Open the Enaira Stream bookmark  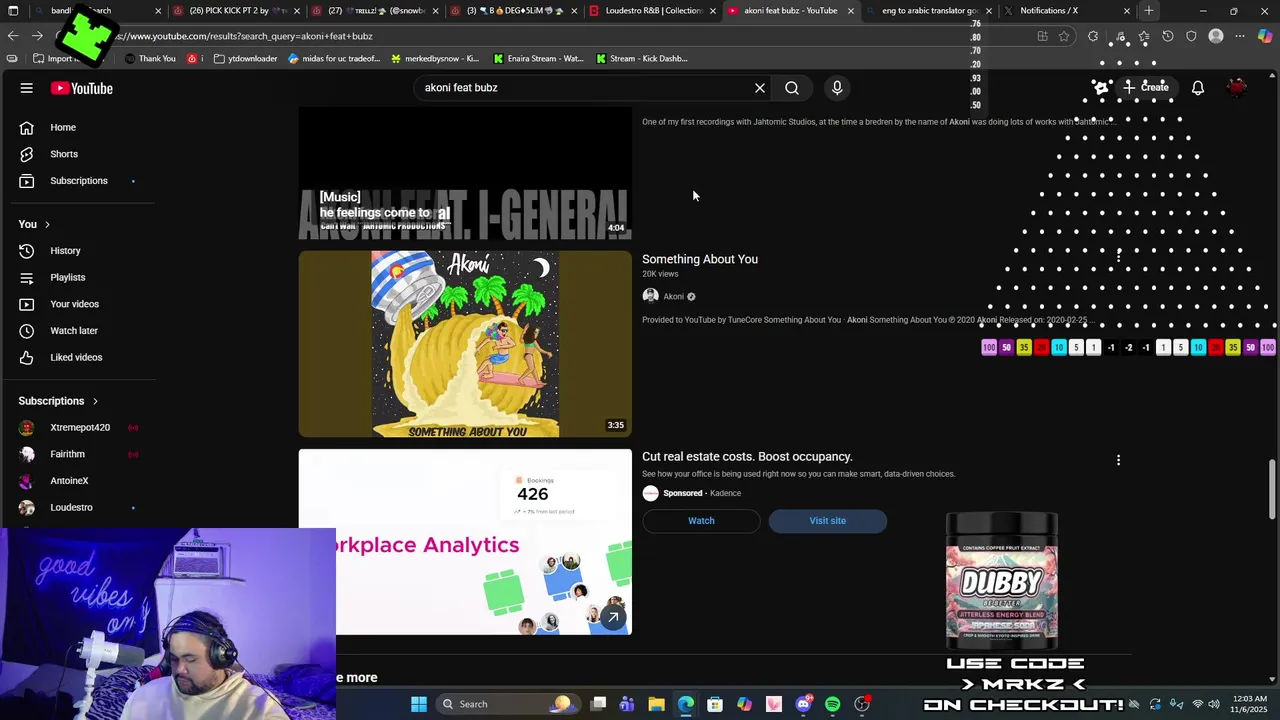tap(538, 59)
